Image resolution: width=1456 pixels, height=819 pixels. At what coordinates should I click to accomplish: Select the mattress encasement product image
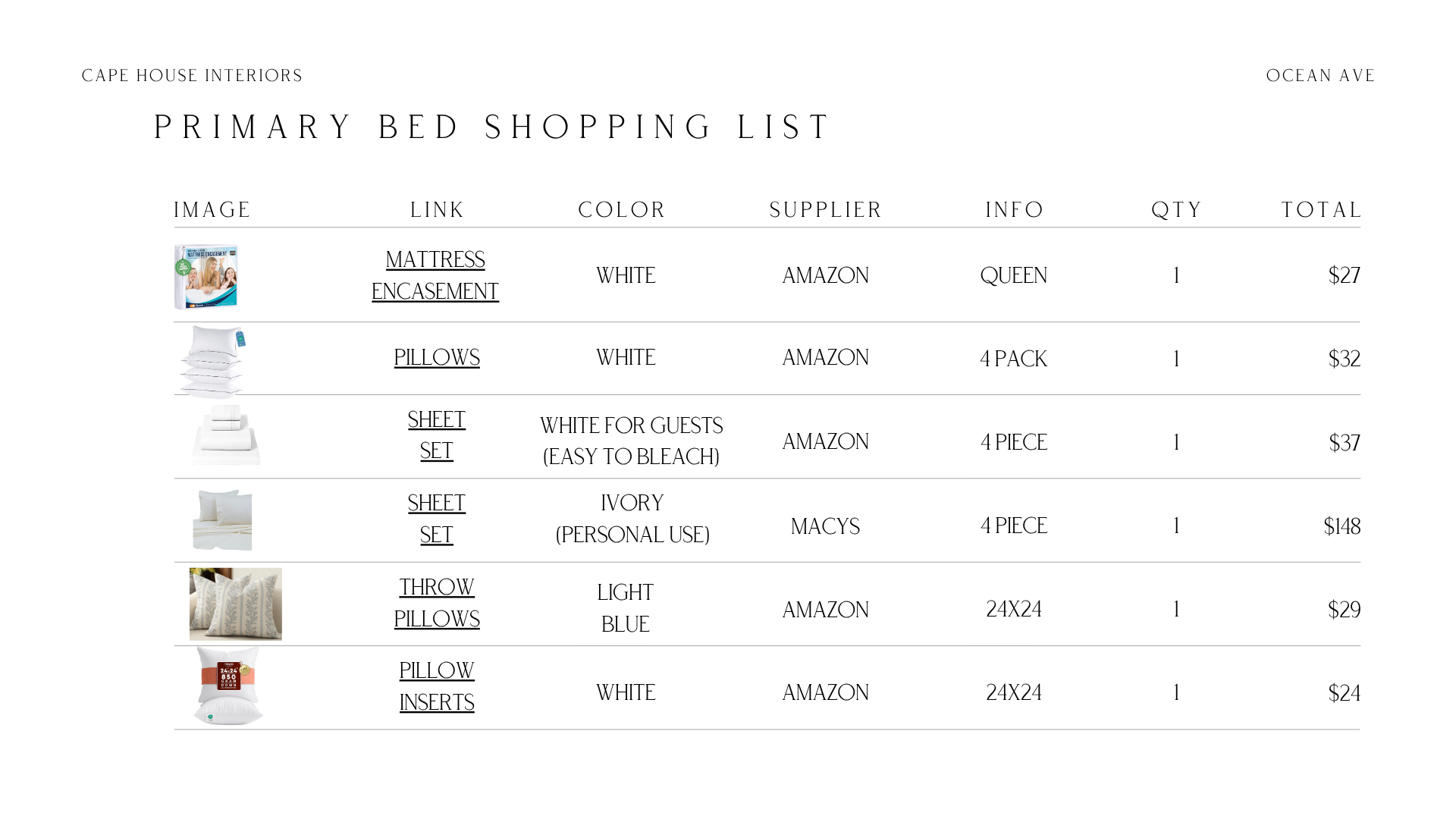pos(206,277)
